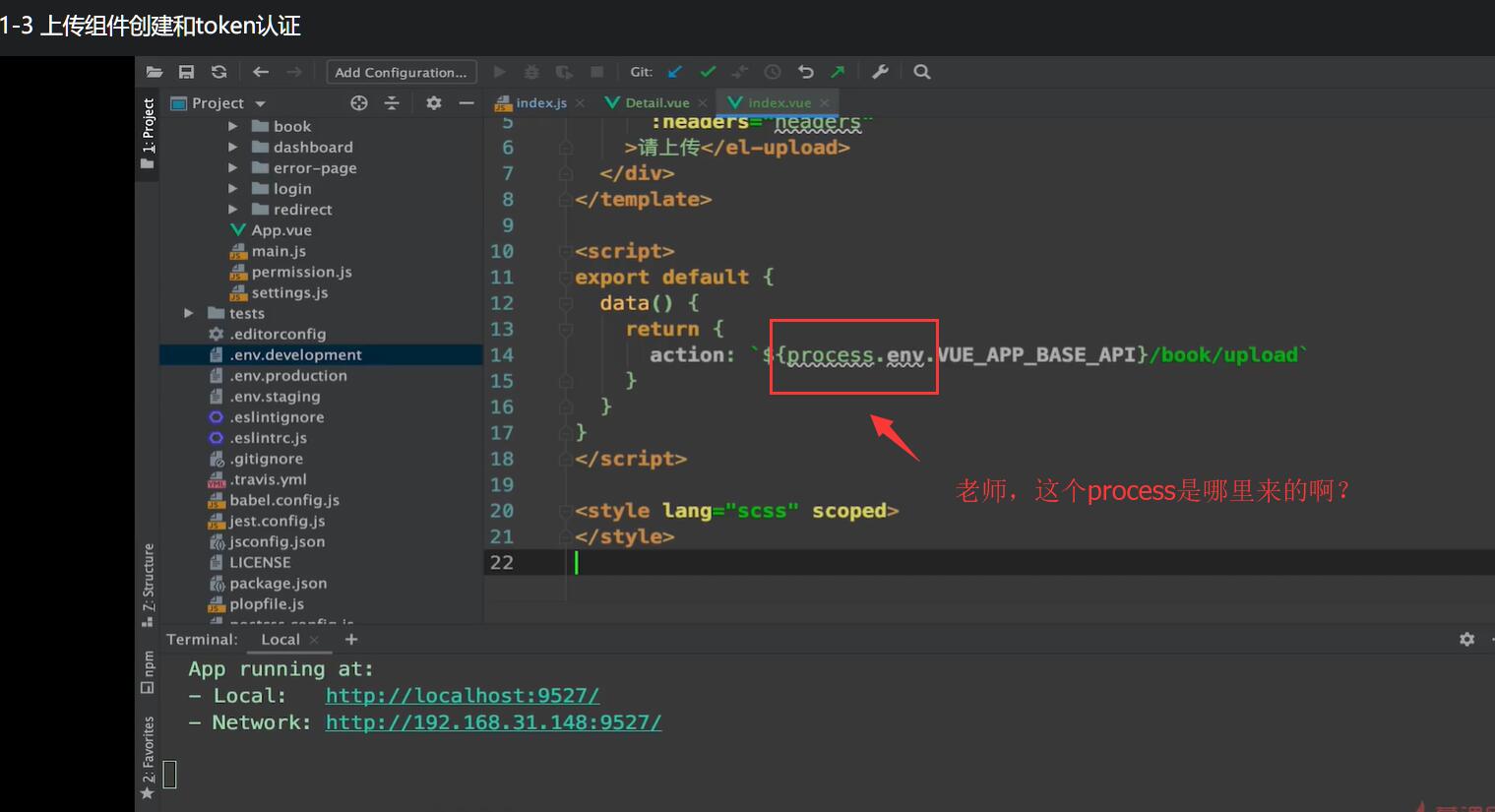Click the Run play icon
The image size is (1495, 812).
tap(500, 72)
